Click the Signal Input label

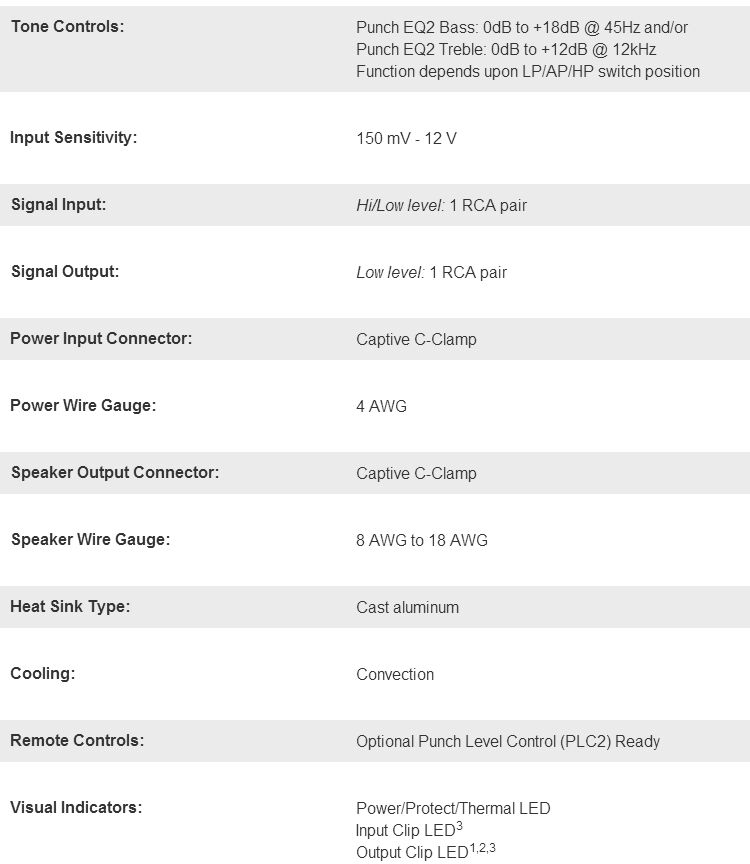(58, 205)
